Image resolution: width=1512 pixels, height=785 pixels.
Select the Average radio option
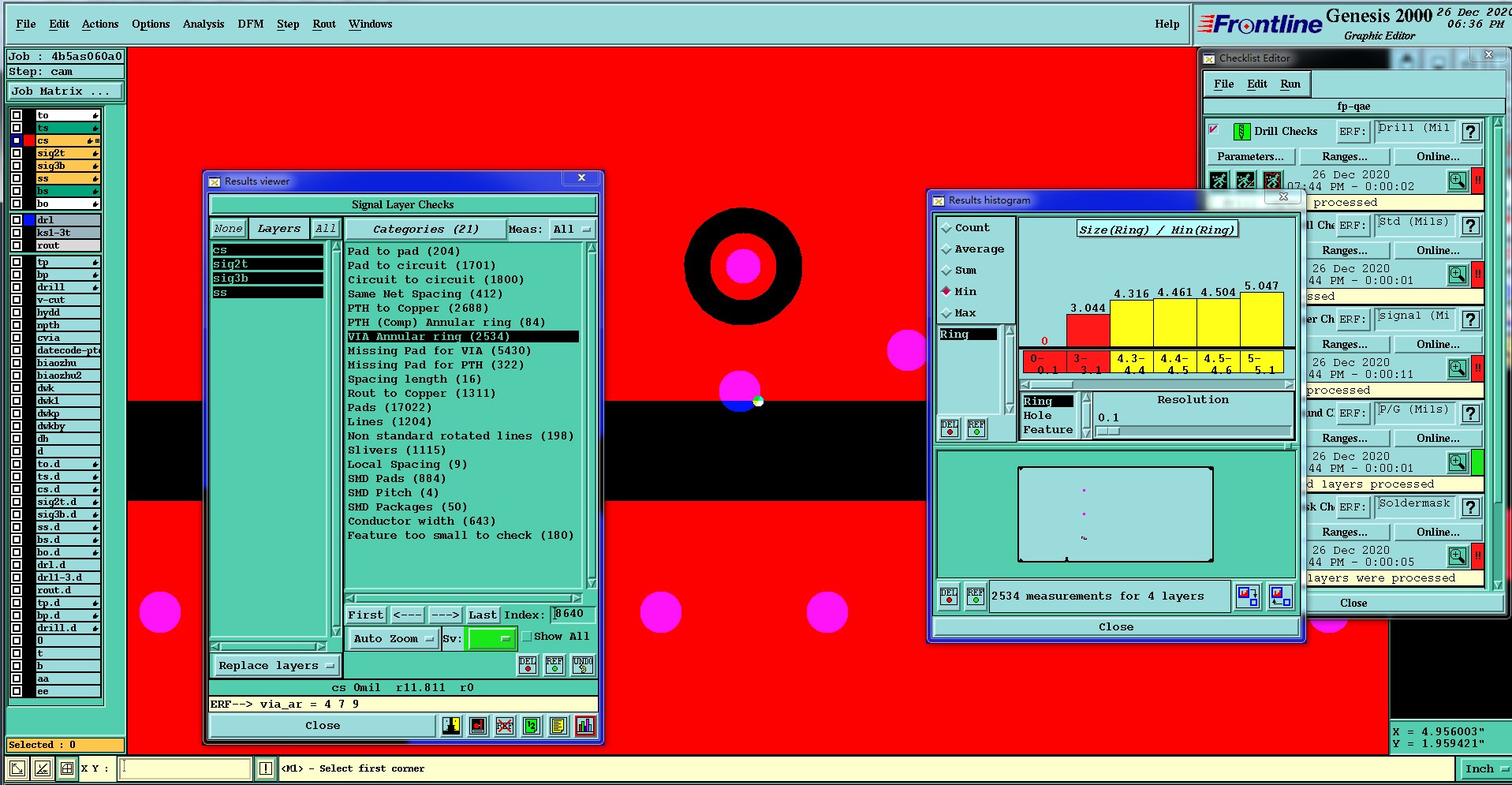coord(946,249)
